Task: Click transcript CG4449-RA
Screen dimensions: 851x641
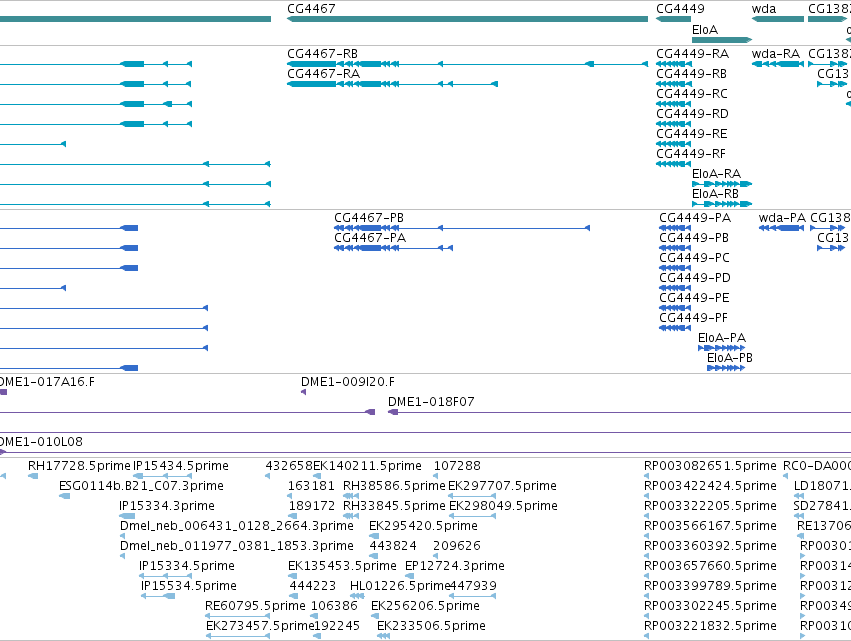Action: [x=674, y=64]
